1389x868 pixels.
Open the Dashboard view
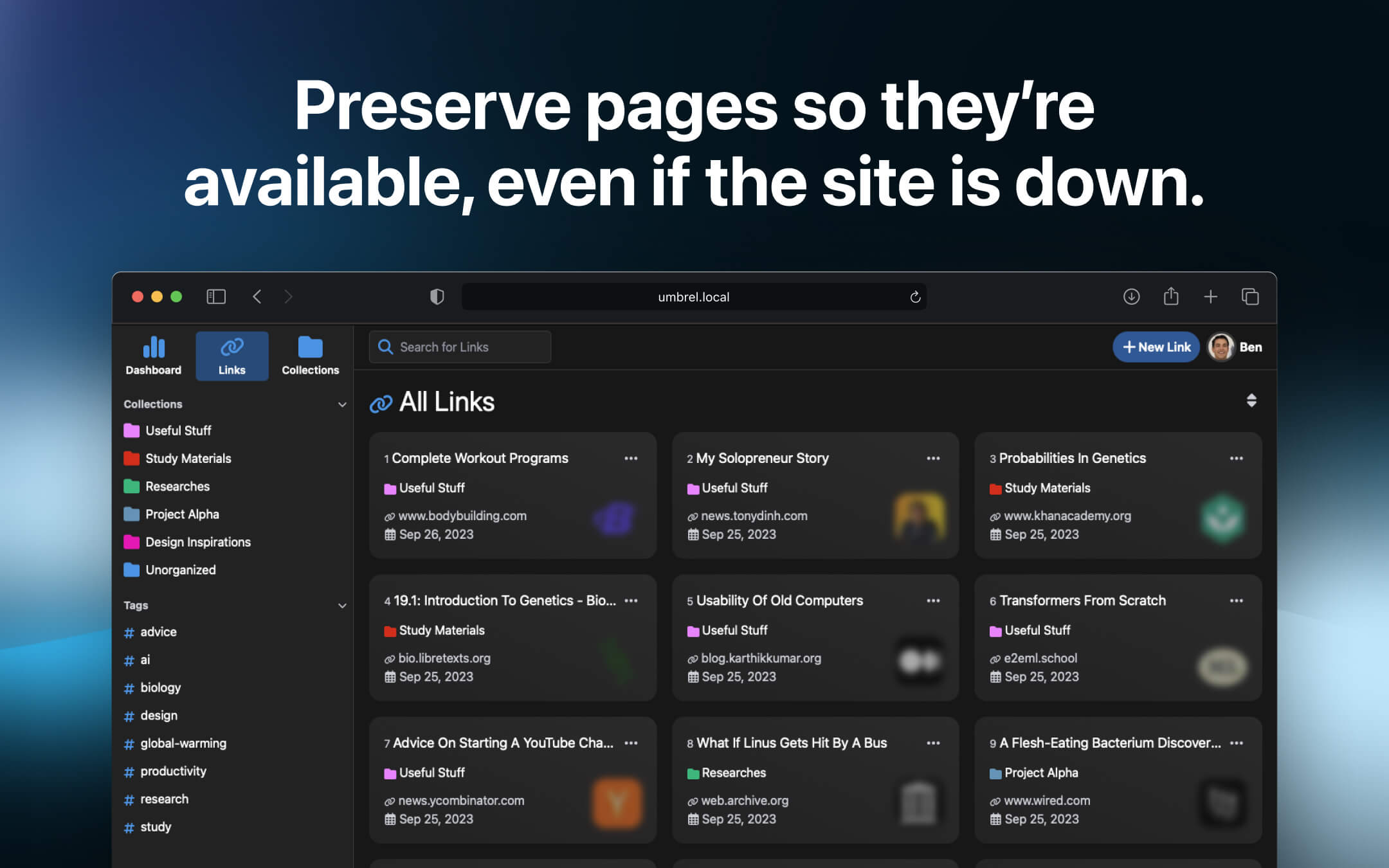[153, 356]
